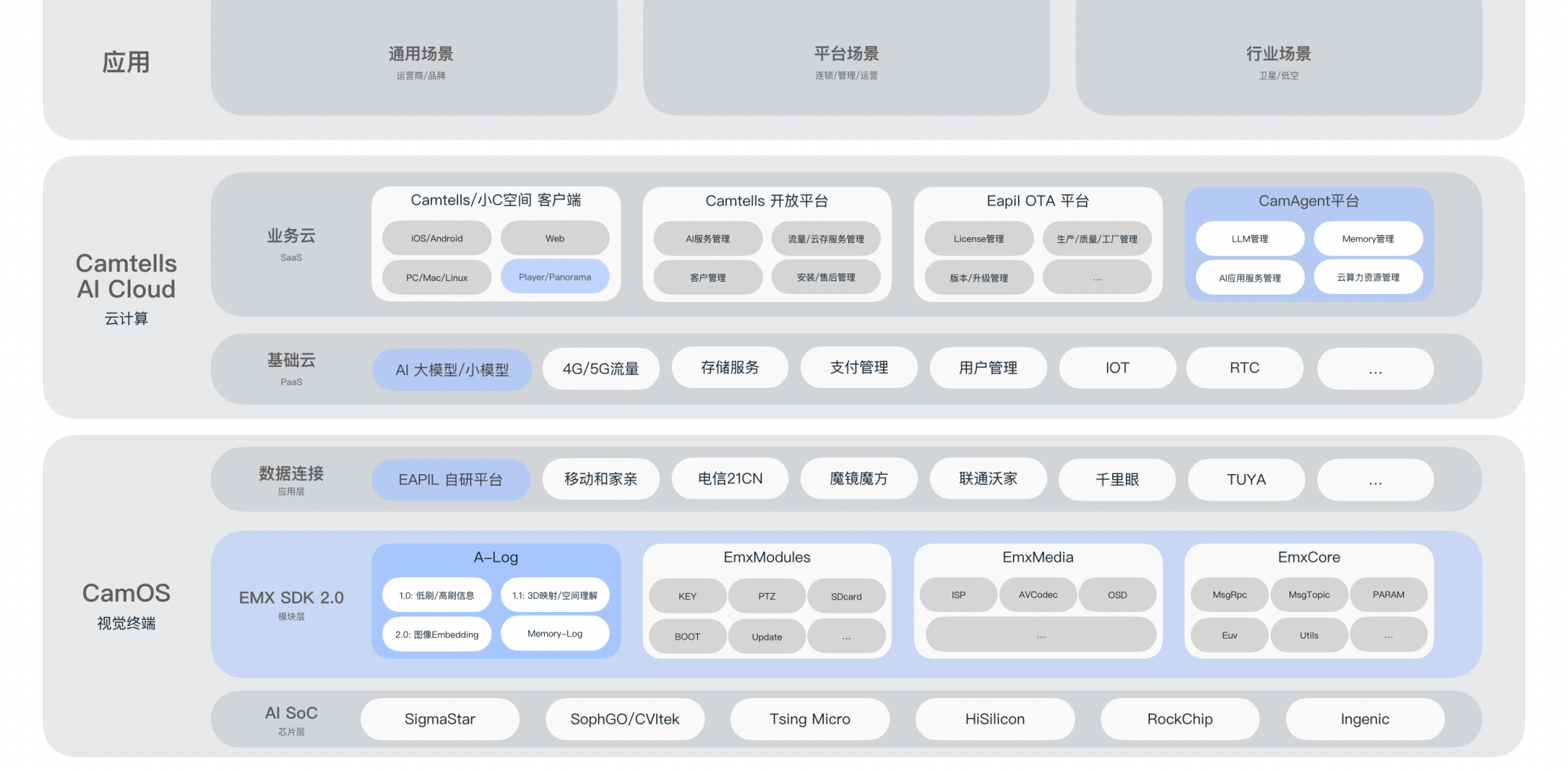
Task: Select the AI 大模型/小模型 pill
Action: (452, 369)
